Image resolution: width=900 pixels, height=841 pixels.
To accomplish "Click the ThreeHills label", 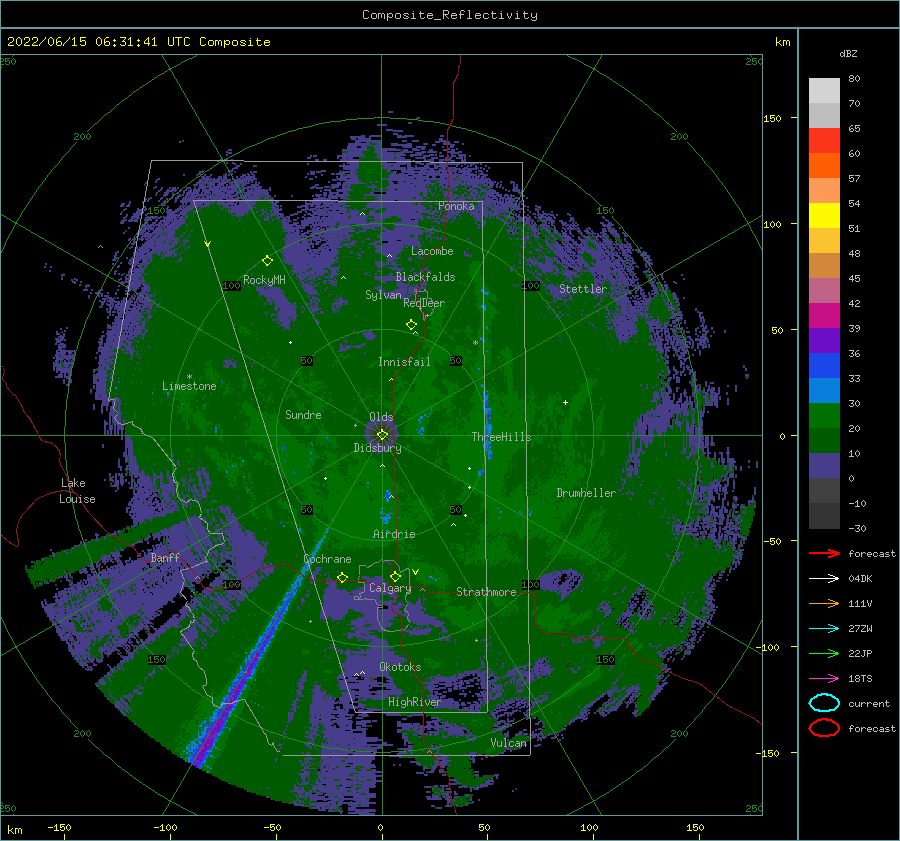I will 502,437.
